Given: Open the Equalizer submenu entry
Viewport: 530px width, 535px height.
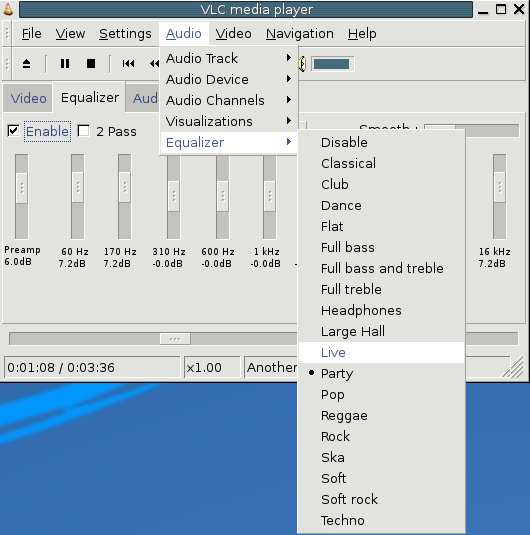Looking at the screenshot, I should [x=229, y=142].
